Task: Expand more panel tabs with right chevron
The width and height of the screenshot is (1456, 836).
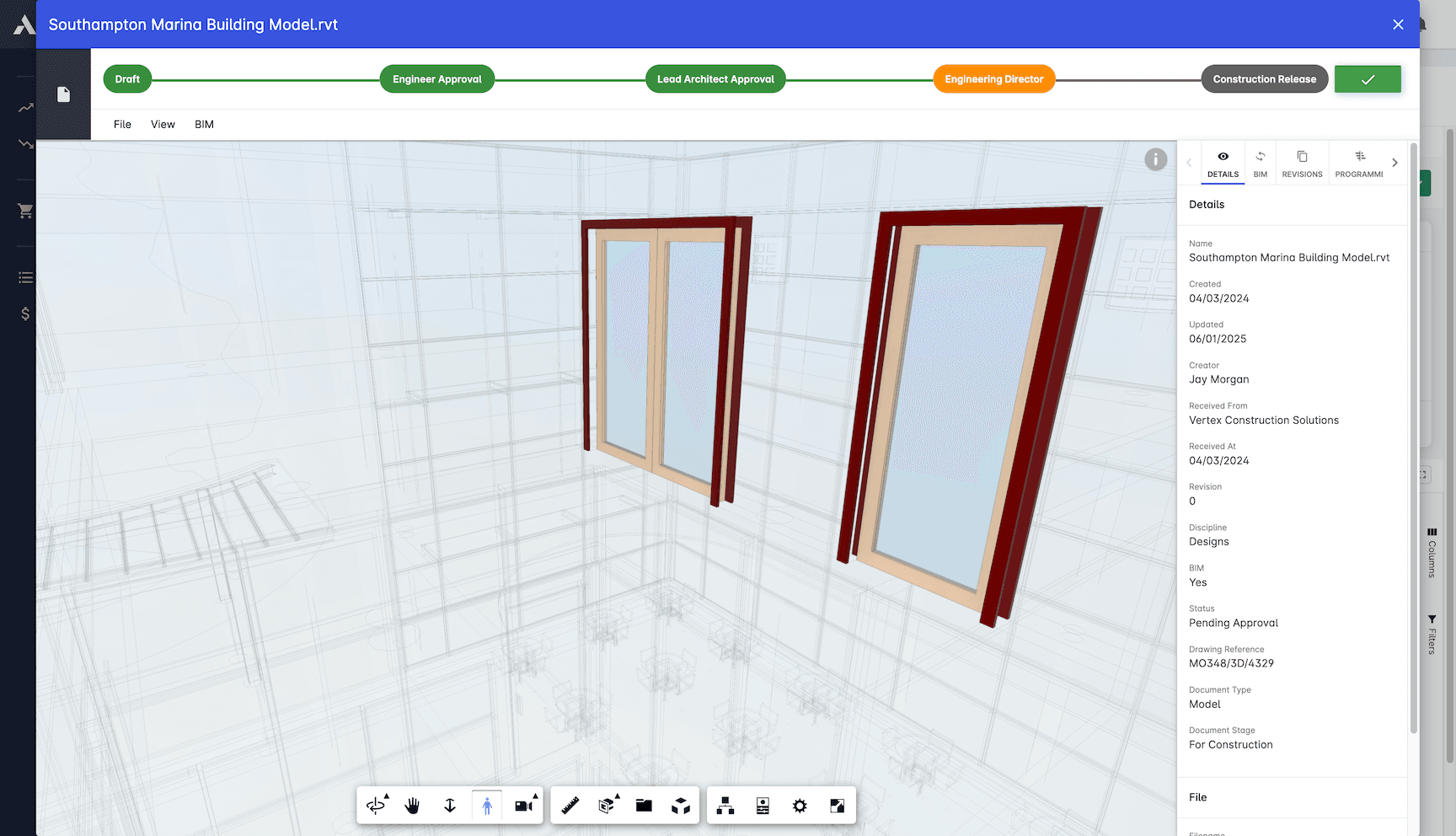Action: (1395, 162)
